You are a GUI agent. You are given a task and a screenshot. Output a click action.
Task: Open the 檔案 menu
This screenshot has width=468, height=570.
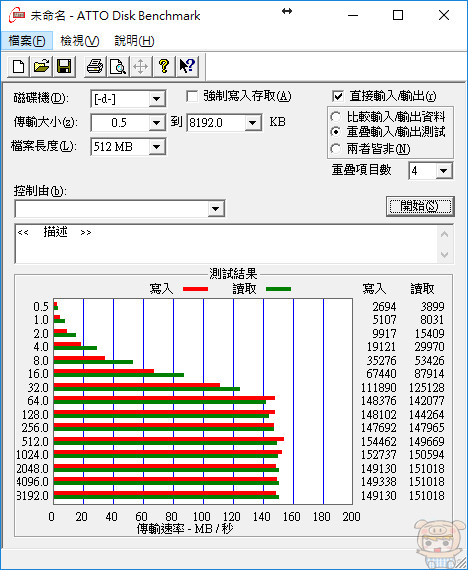coord(27,41)
